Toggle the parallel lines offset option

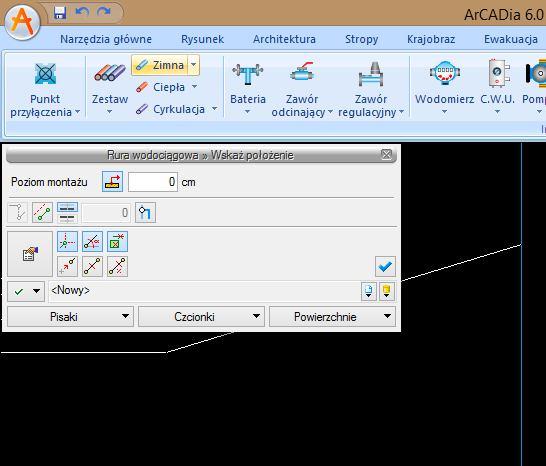[67, 212]
